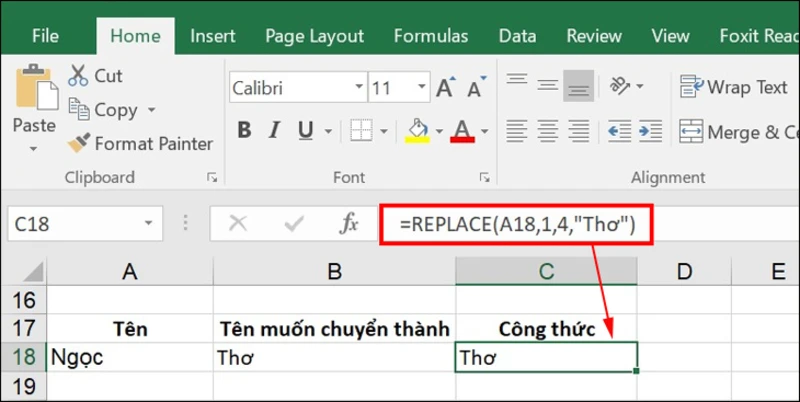Increase font size with large A
Image resolution: width=800 pixels, height=402 pixels.
click(445, 88)
